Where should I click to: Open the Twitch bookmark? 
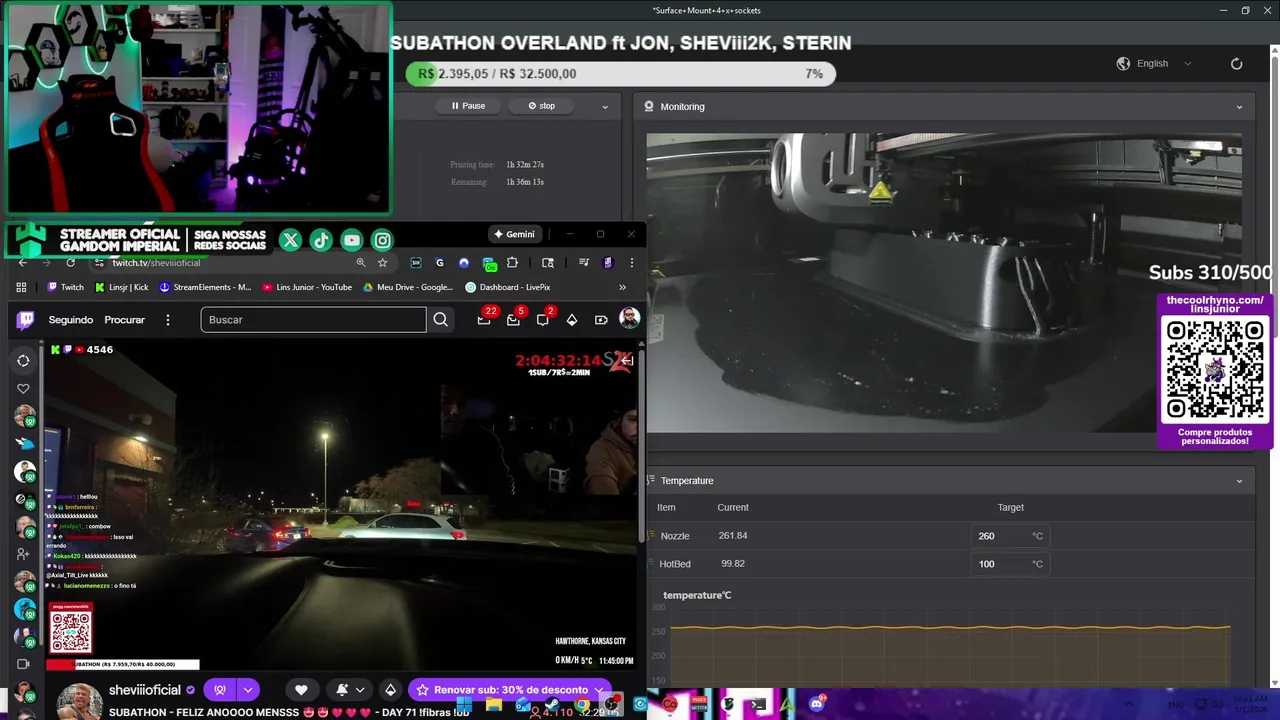(x=66, y=287)
